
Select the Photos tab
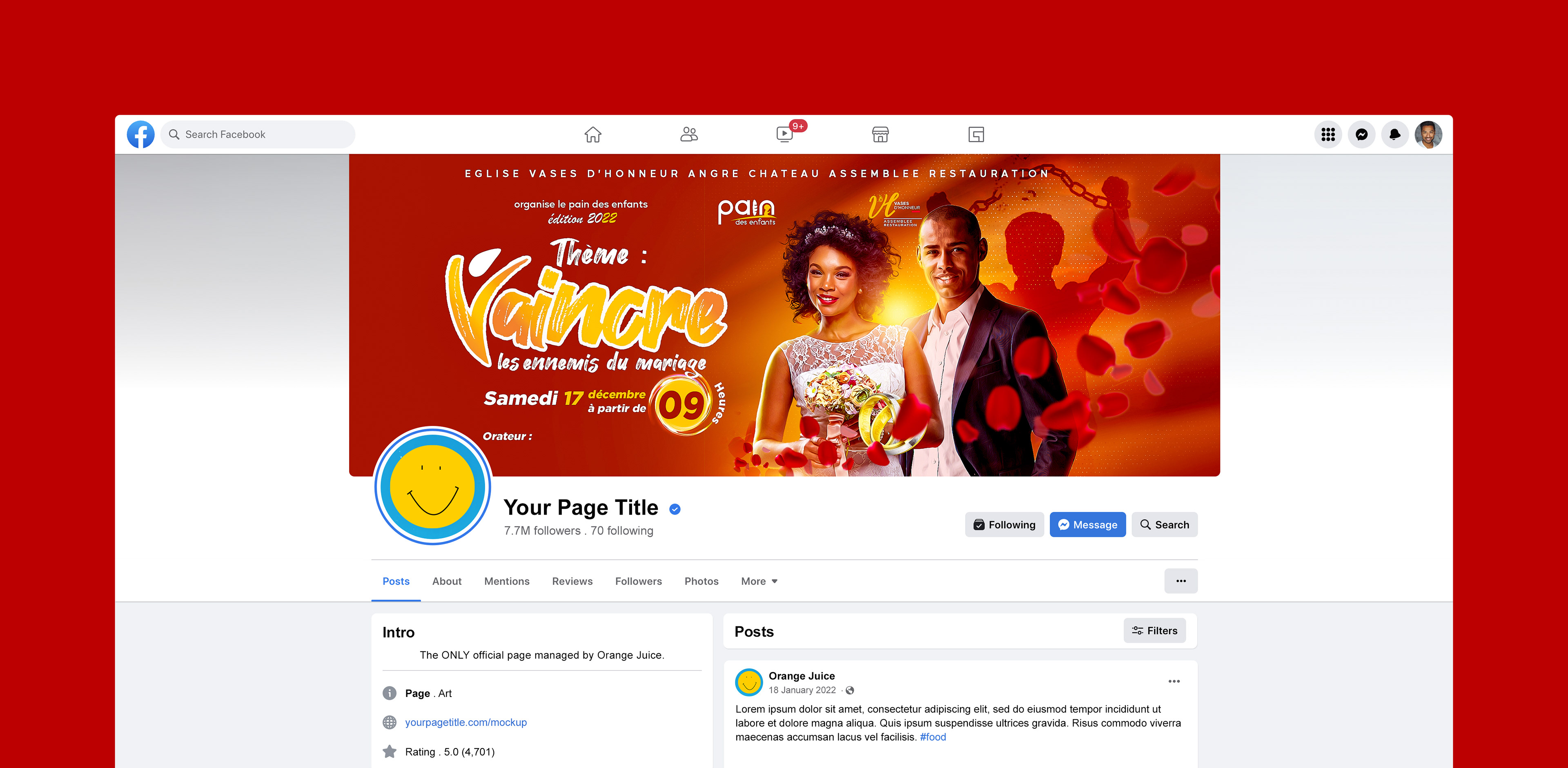(701, 581)
